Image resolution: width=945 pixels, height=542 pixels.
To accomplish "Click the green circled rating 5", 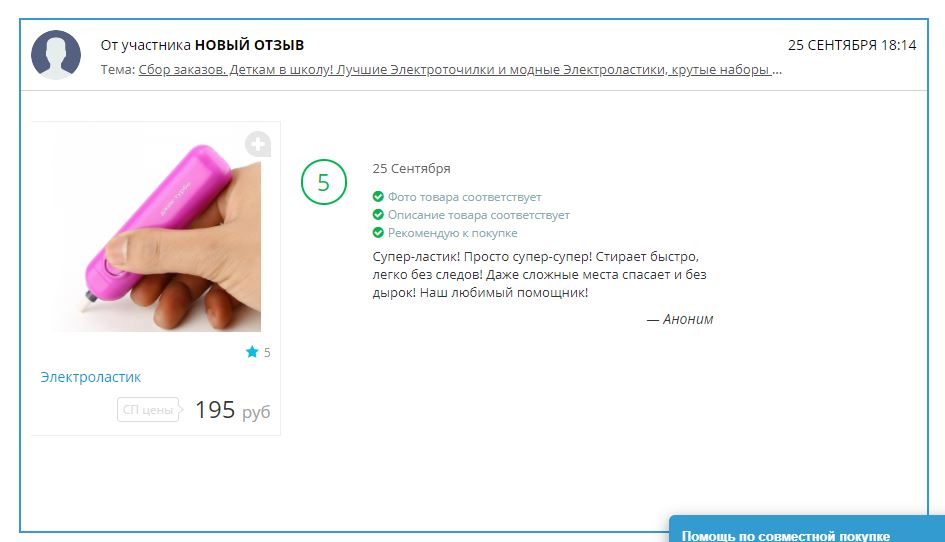I will pyautogui.click(x=324, y=182).
